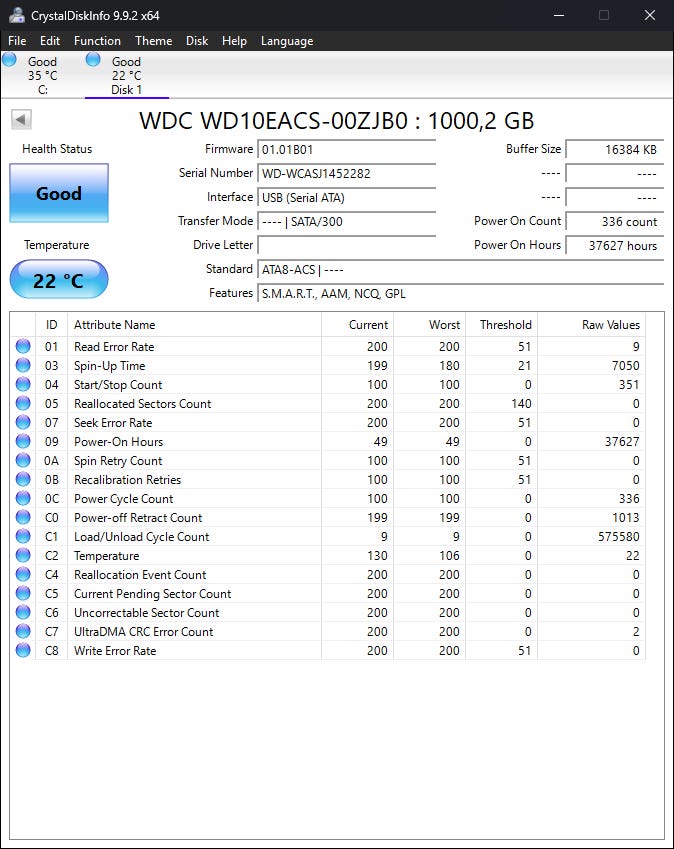The image size is (674, 849).
Task: Open the Disk menu
Action: [197, 41]
